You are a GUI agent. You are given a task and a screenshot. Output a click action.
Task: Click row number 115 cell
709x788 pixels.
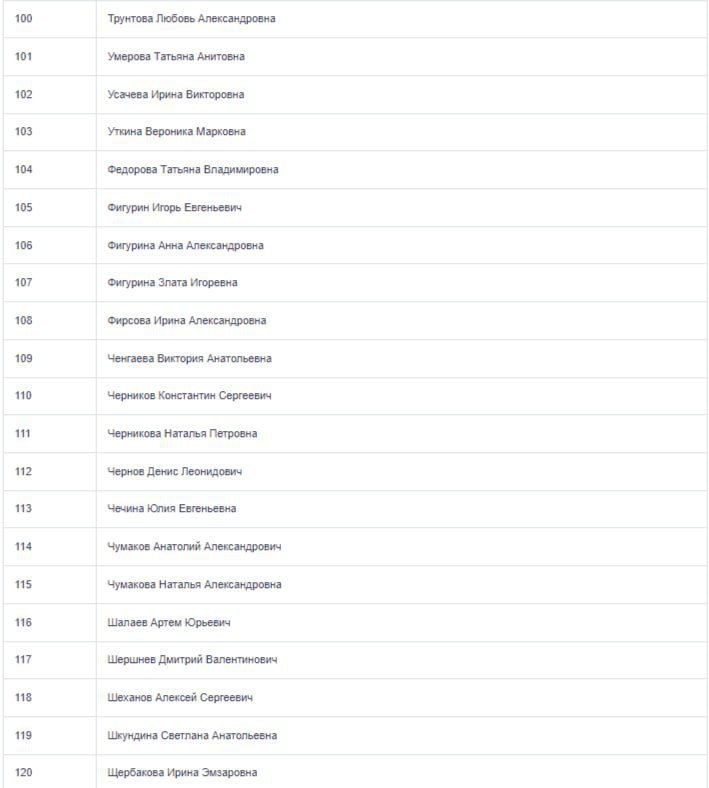[x=24, y=585]
